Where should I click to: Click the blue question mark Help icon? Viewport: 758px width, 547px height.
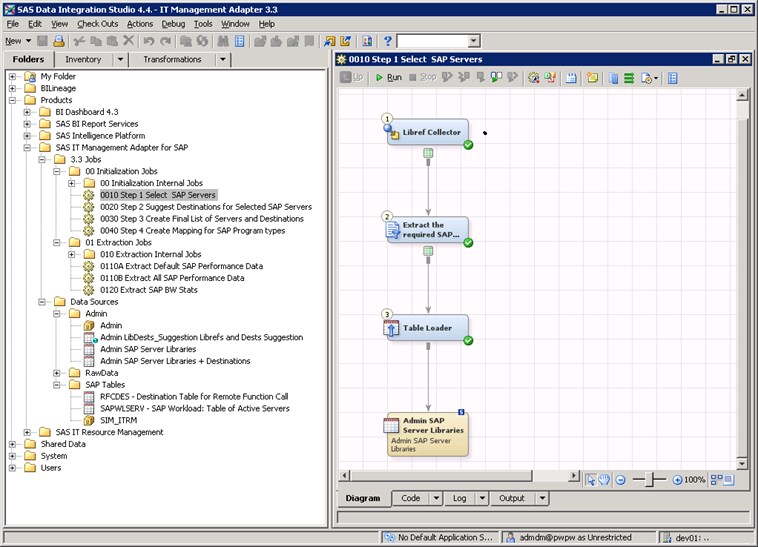[388, 41]
